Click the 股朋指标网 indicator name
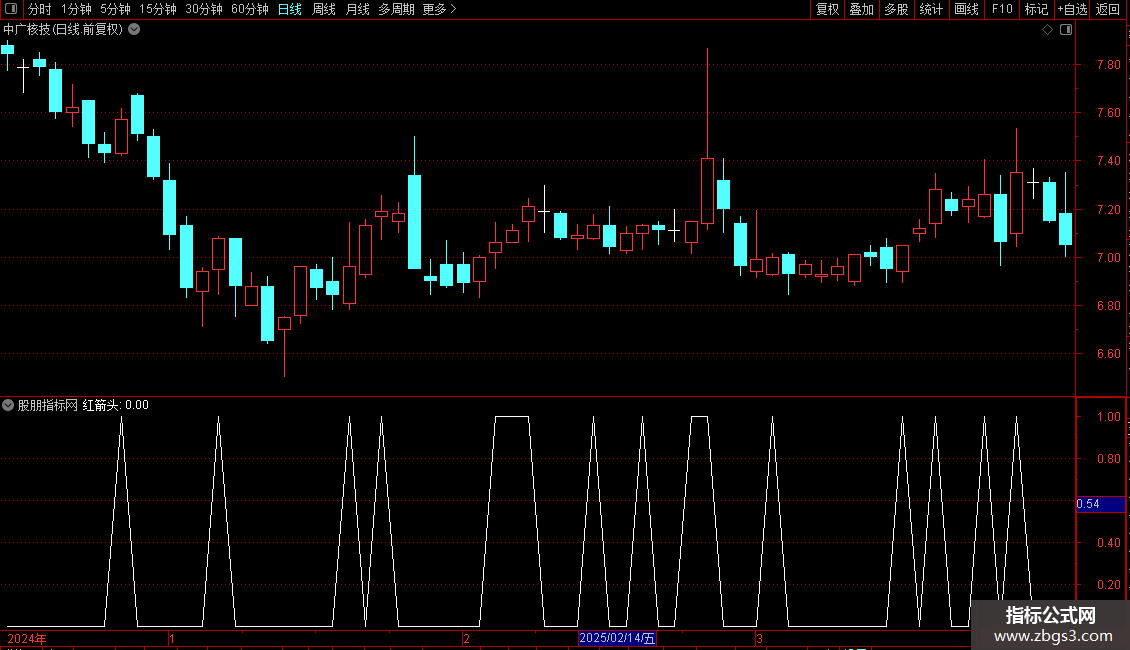1130x650 pixels. pyautogui.click(x=48, y=405)
